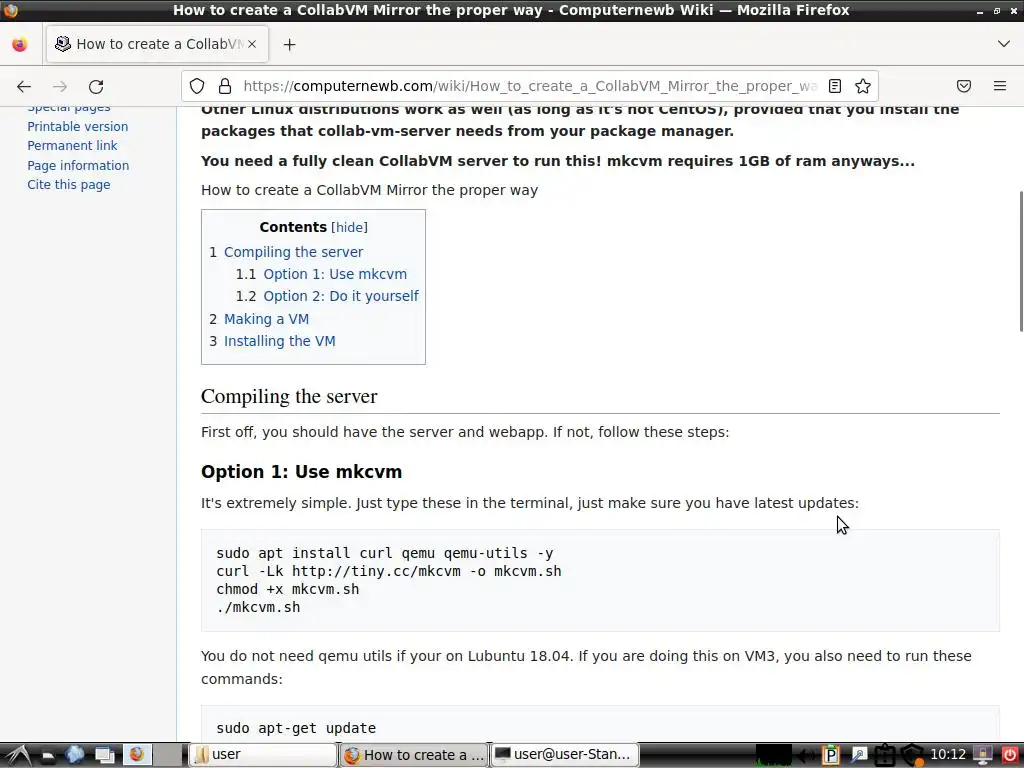Click the Firefox View icon
The width and height of the screenshot is (1024, 768).
pos(20,44)
